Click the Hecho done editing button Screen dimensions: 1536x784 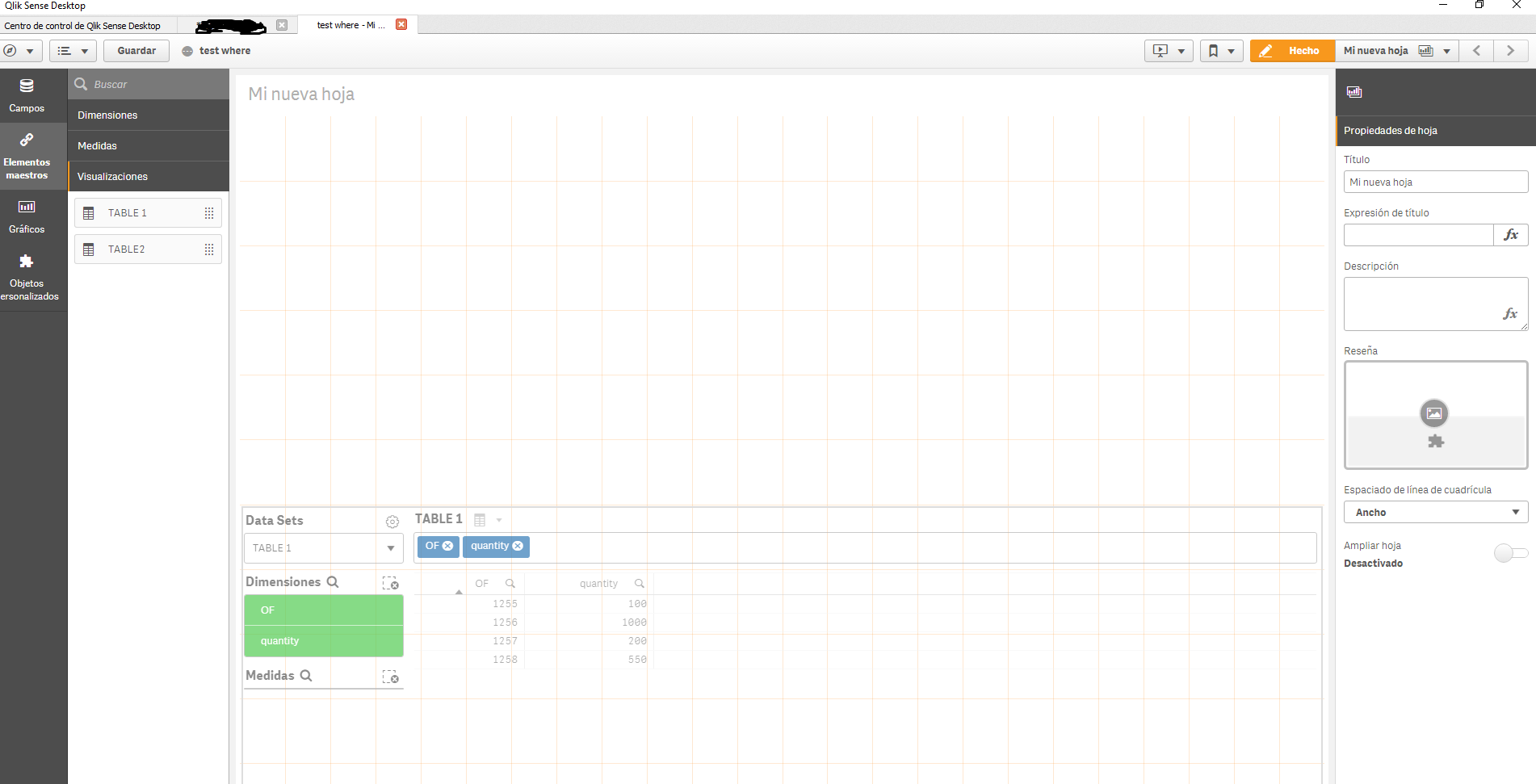click(x=1292, y=51)
